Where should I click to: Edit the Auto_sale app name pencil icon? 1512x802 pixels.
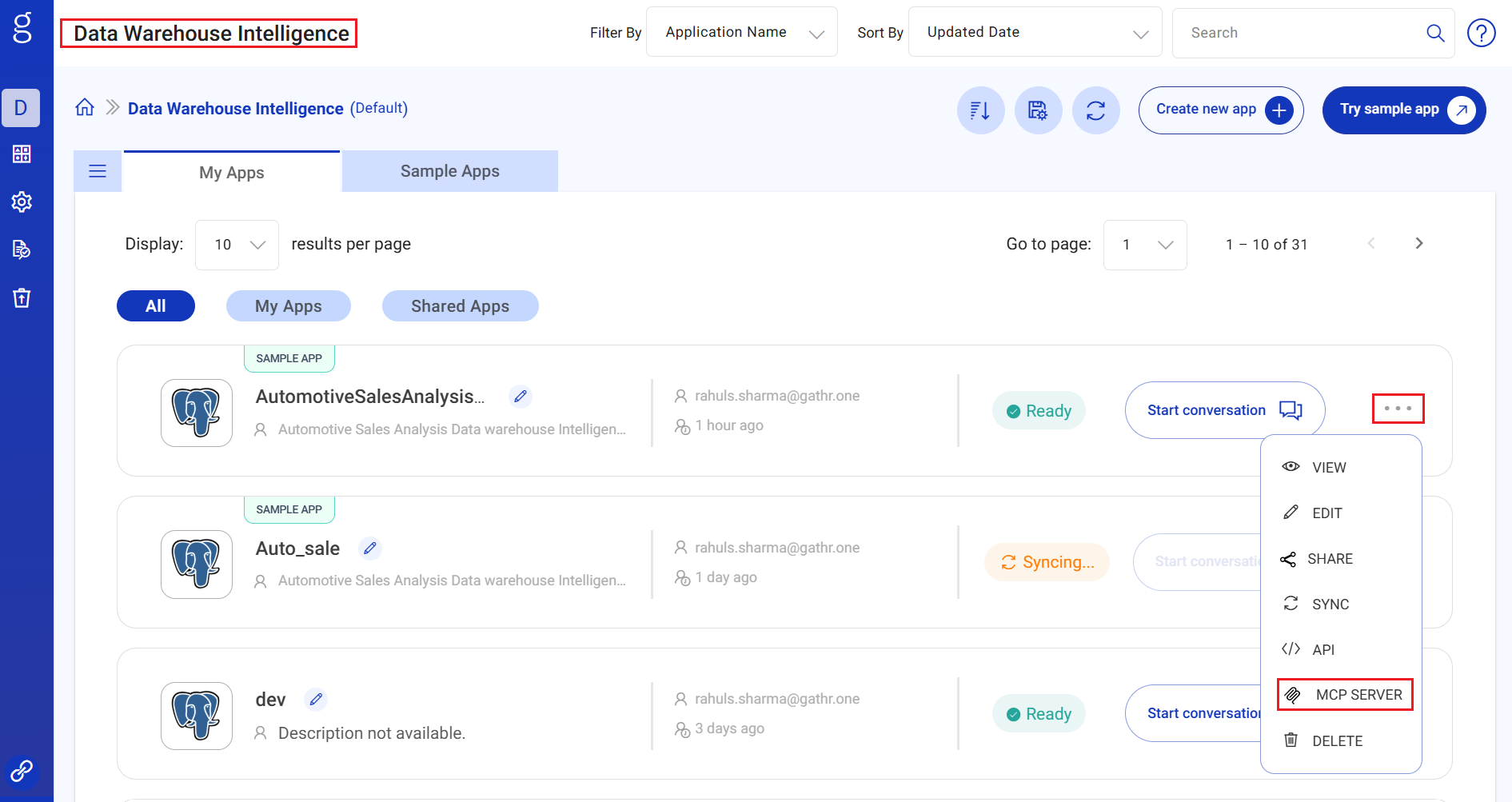point(369,549)
